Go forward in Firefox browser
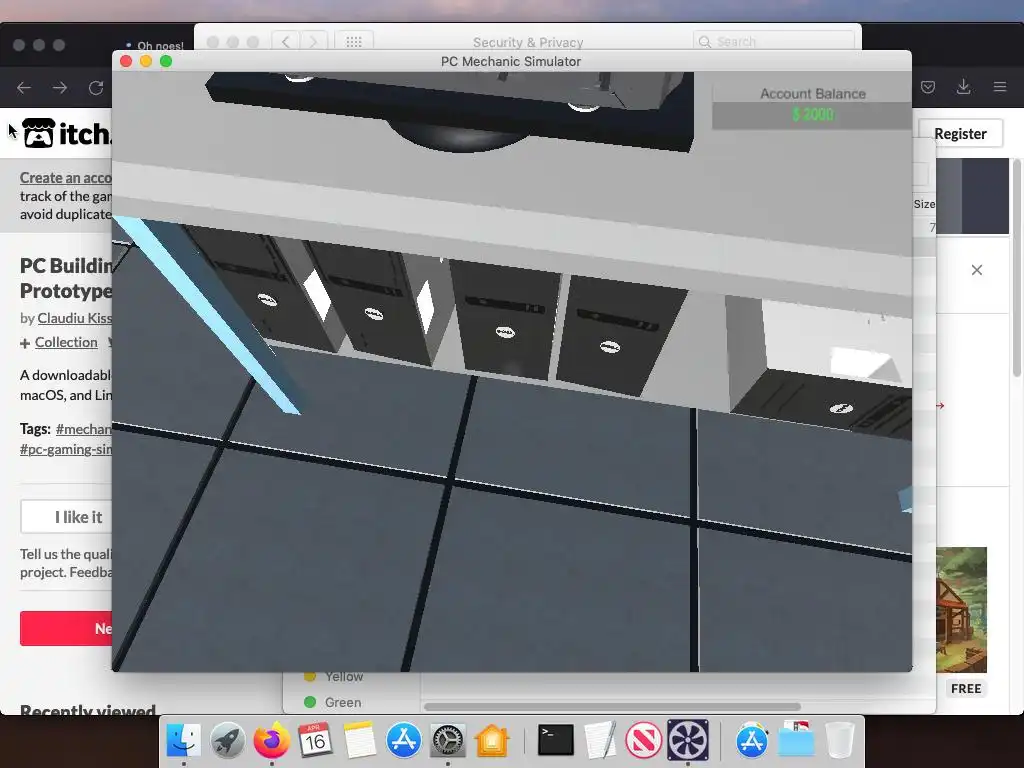The width and height of the screenshot is (1024, 768). coord(60,88)
